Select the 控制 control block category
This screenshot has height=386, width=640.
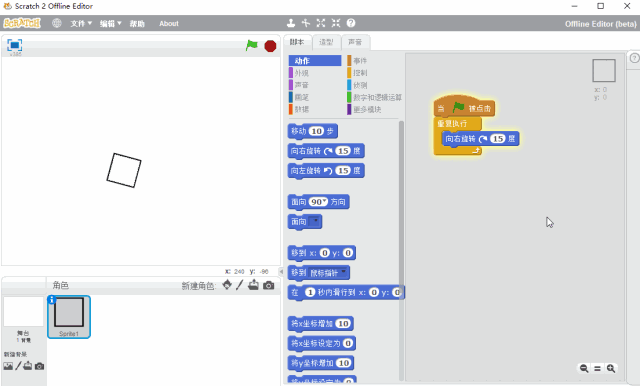[x=357, y=73]
